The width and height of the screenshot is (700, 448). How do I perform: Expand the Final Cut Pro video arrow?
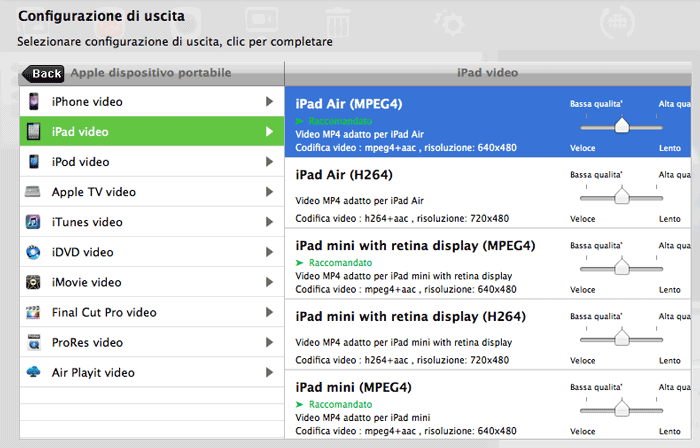click(x=269, y=312)
